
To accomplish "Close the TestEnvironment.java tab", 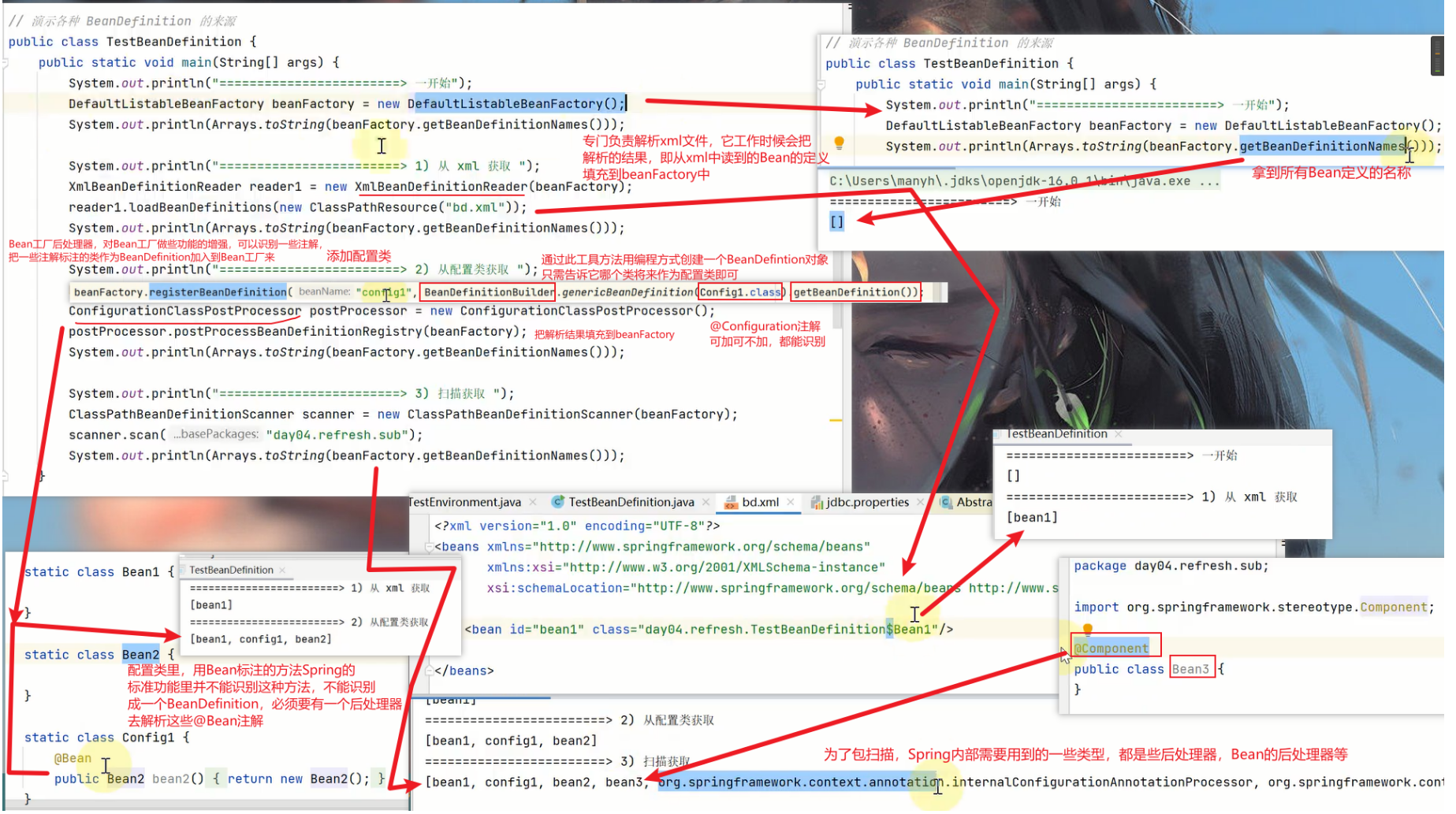I will click(534, 503).
